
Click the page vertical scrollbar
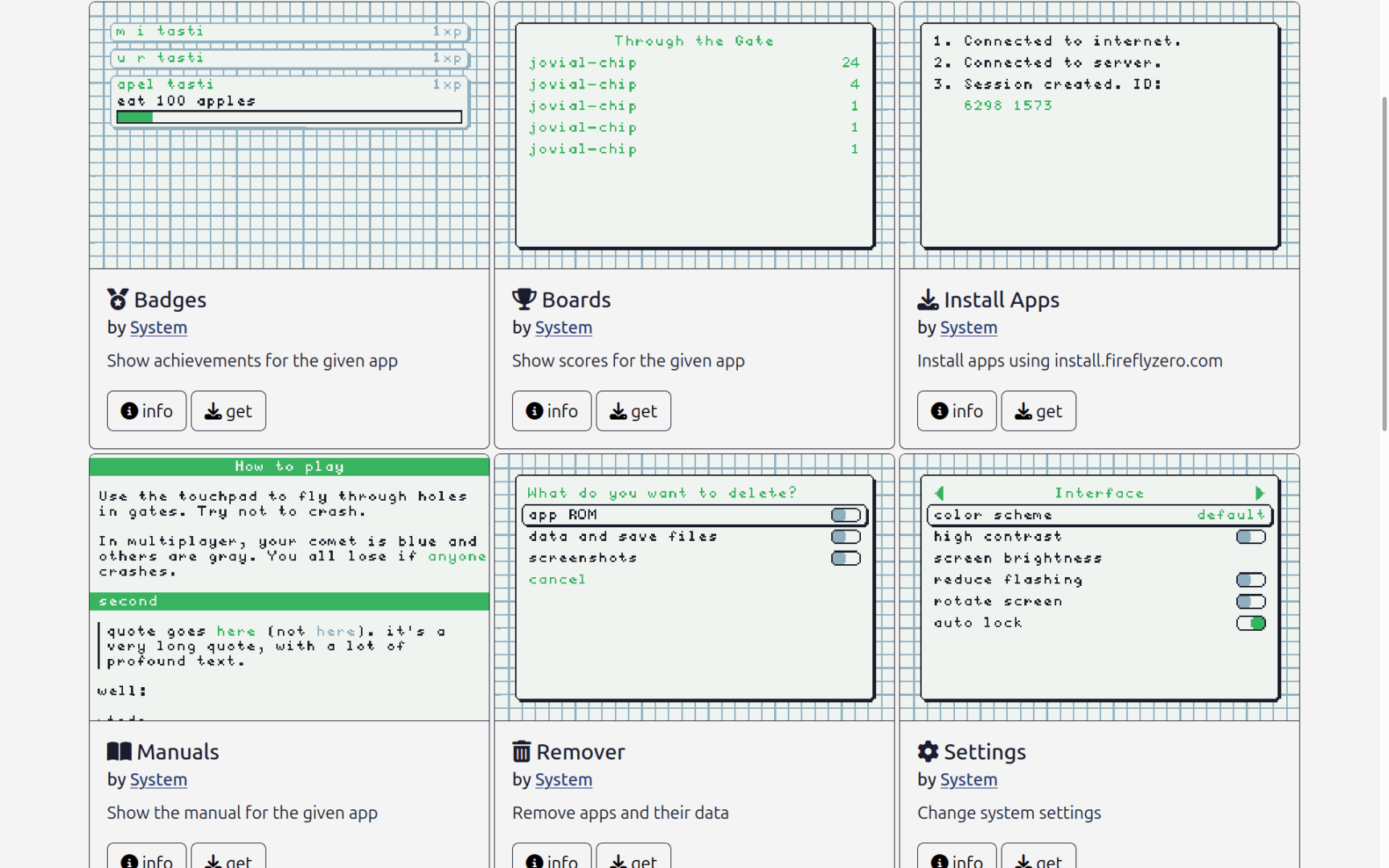coord(1384,264)
